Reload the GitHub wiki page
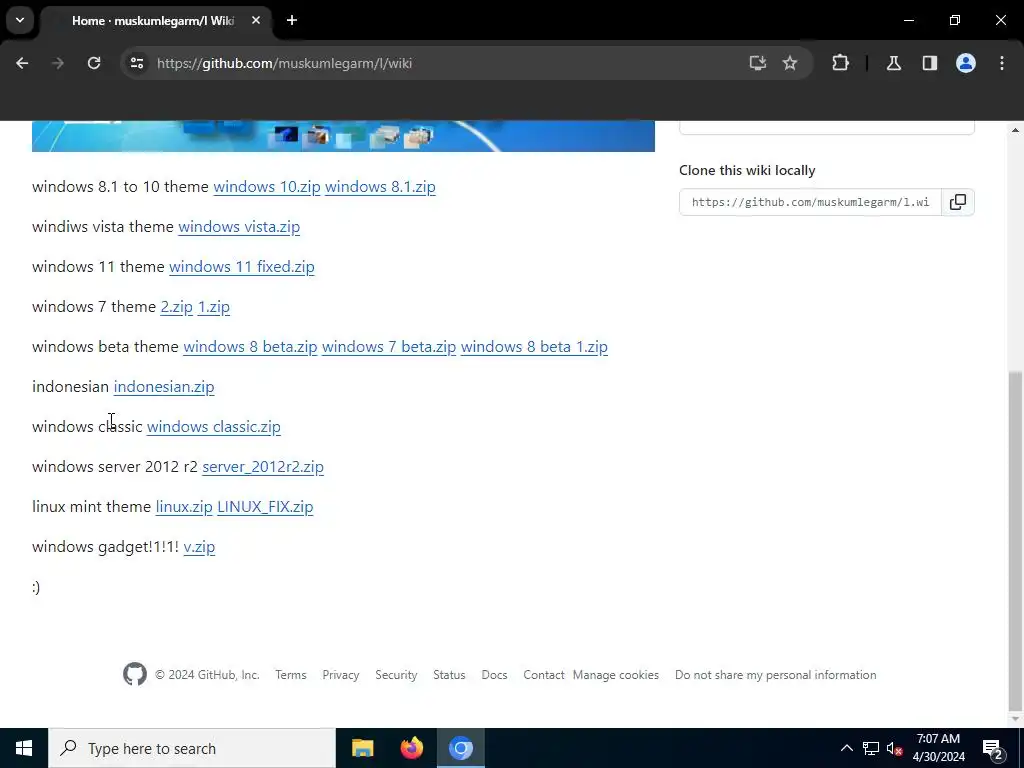The image size is (1024, 768). tap(94, 63)
